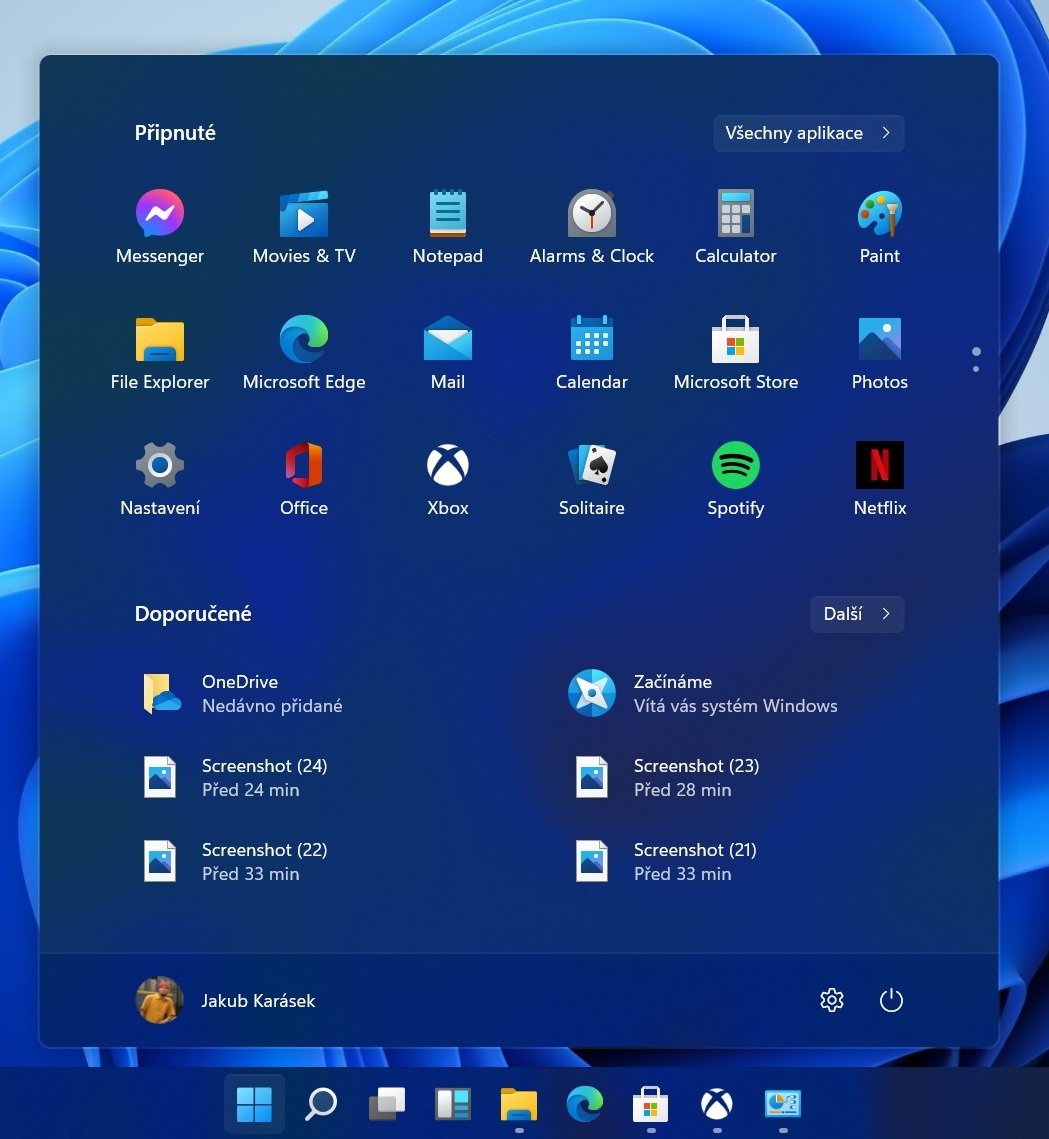This screenshot has height=1139, width=1049.
Task: Open File Explorer in the taskbar
Action: click(x=519, y=1104)
